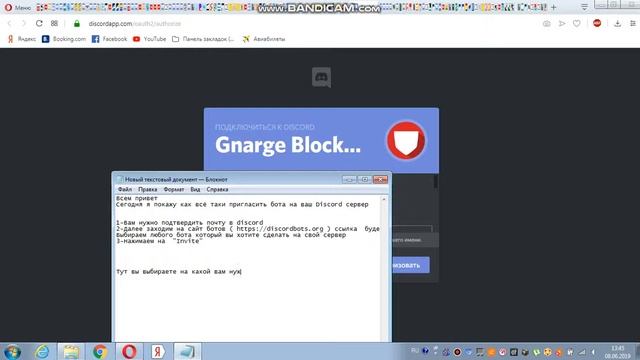Go forward with browser forward arrow

(x=24, y=23)
